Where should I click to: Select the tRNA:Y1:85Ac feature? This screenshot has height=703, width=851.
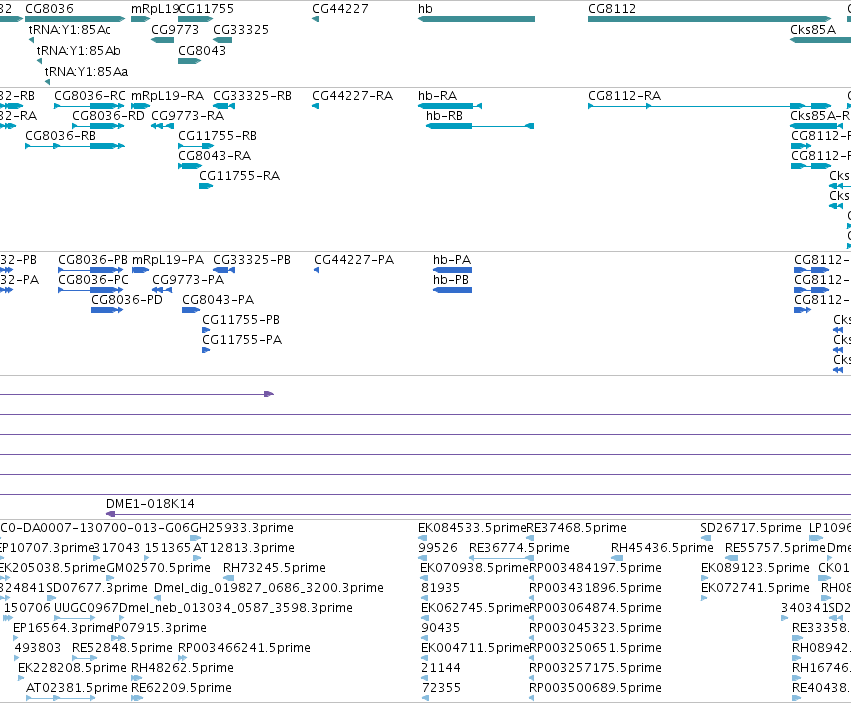click(x=31, y=40)
